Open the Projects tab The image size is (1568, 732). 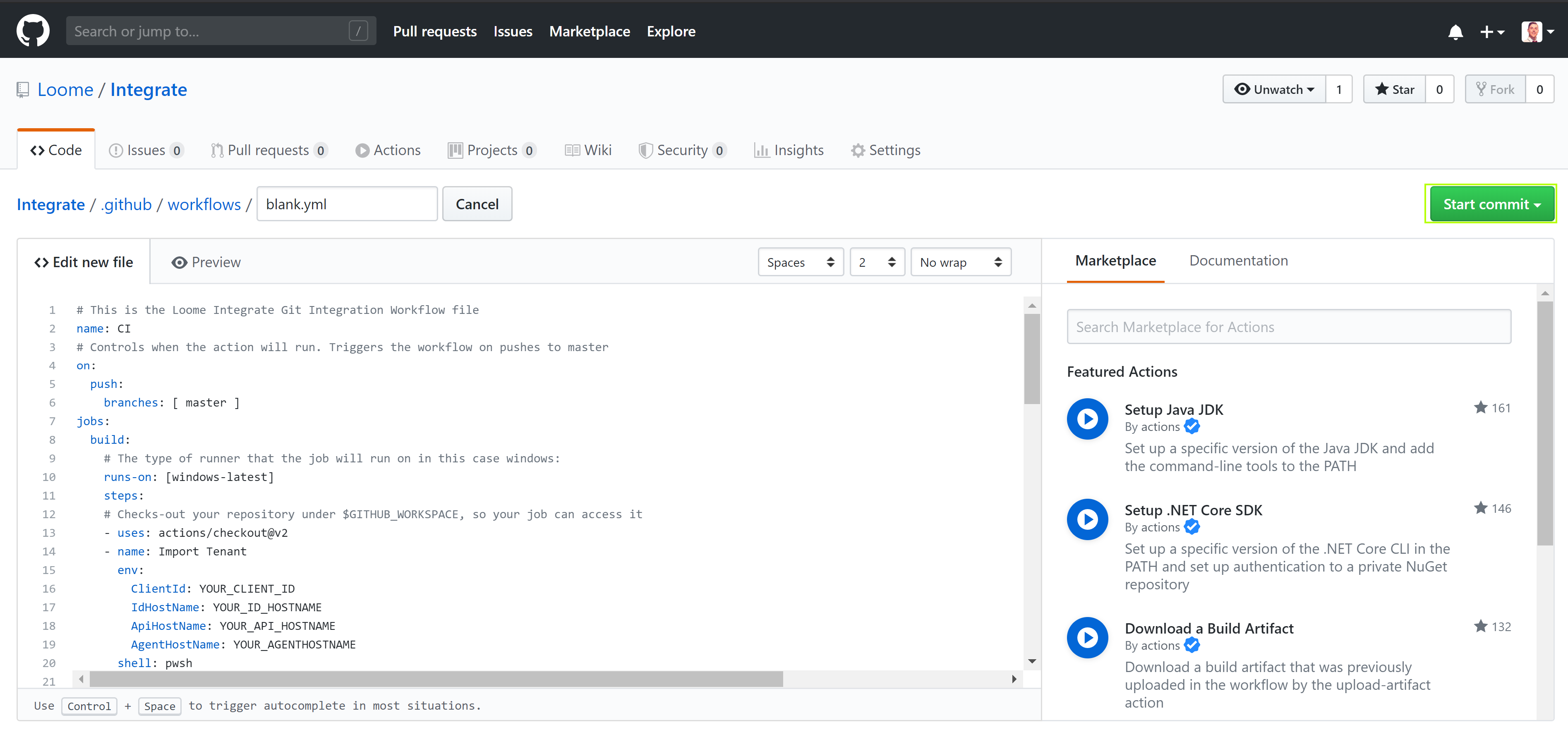point(492,150)
